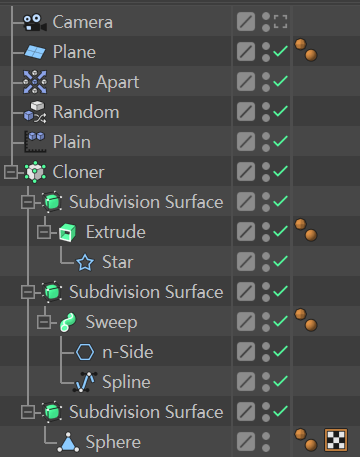The width and height of the screenshot is (360, 457).
Task: Click the Sweep generator icon
Action: (x=68, y=322)
